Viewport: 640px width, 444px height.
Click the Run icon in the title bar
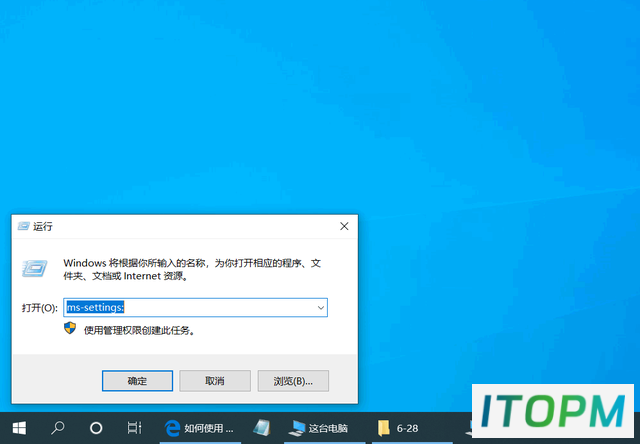tap(24, 226)
